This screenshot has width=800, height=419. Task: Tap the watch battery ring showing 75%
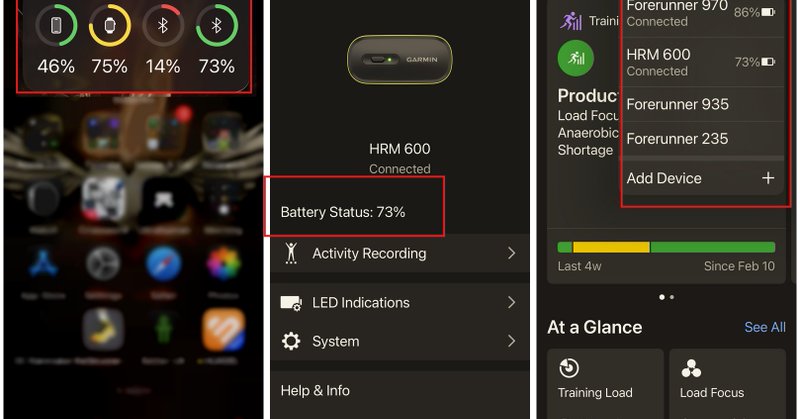pyautogui.click(x=110, y=25)
